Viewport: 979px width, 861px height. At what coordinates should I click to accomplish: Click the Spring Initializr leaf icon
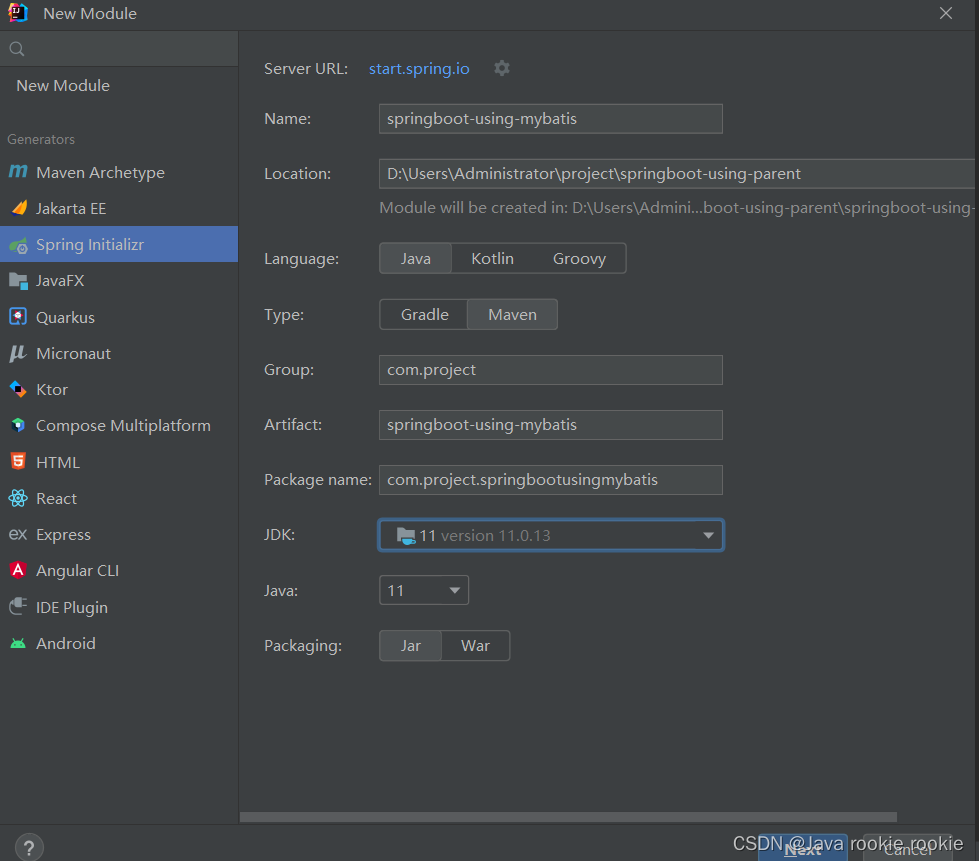tap(19, 245)
